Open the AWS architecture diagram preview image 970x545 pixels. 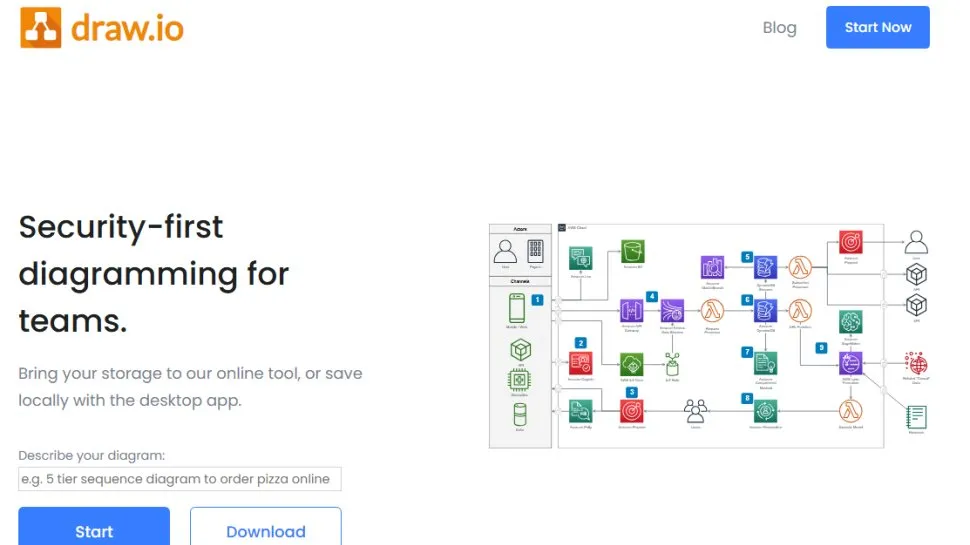[x=710, y=336]
